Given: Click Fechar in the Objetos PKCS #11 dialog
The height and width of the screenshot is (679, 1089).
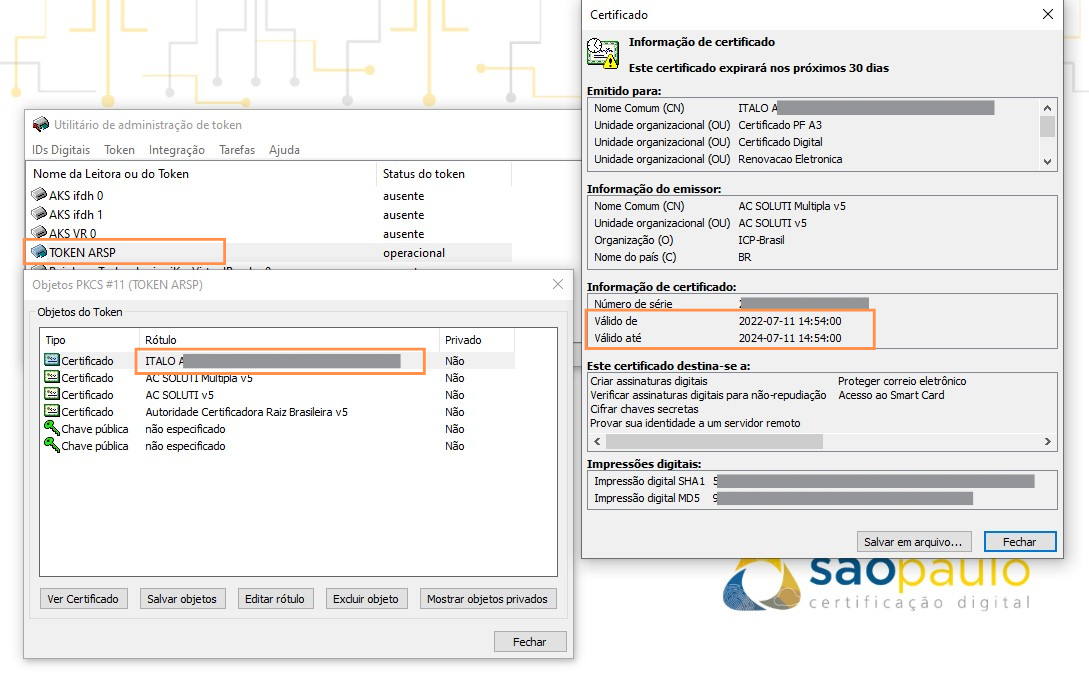Looking at the screenshot, I should (x=530, y=642).
